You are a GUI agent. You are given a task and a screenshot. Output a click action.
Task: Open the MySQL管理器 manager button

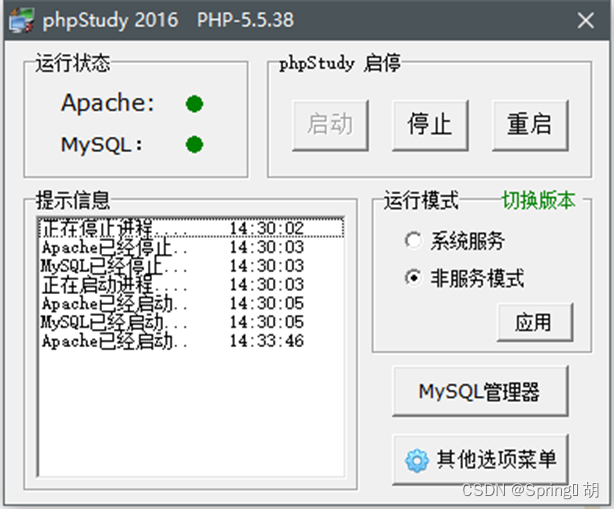click(x=480, y=391)
